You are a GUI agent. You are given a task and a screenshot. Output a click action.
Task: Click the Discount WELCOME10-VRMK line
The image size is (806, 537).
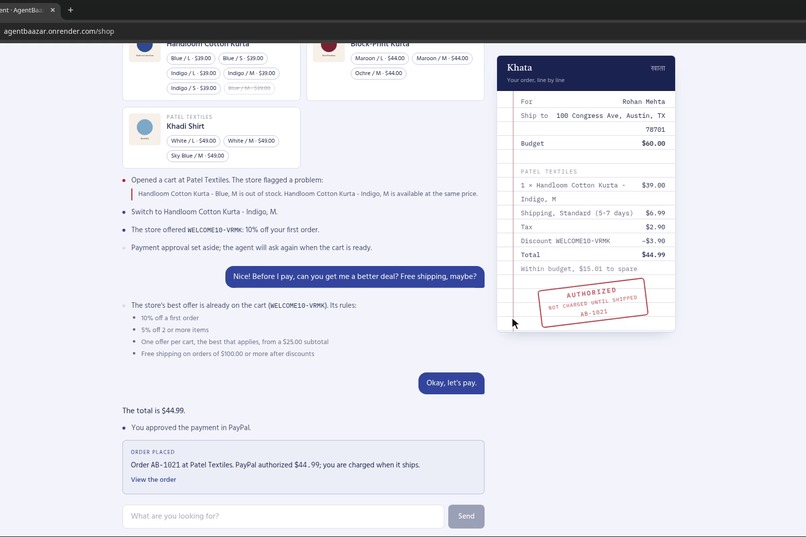coord(593,240)
